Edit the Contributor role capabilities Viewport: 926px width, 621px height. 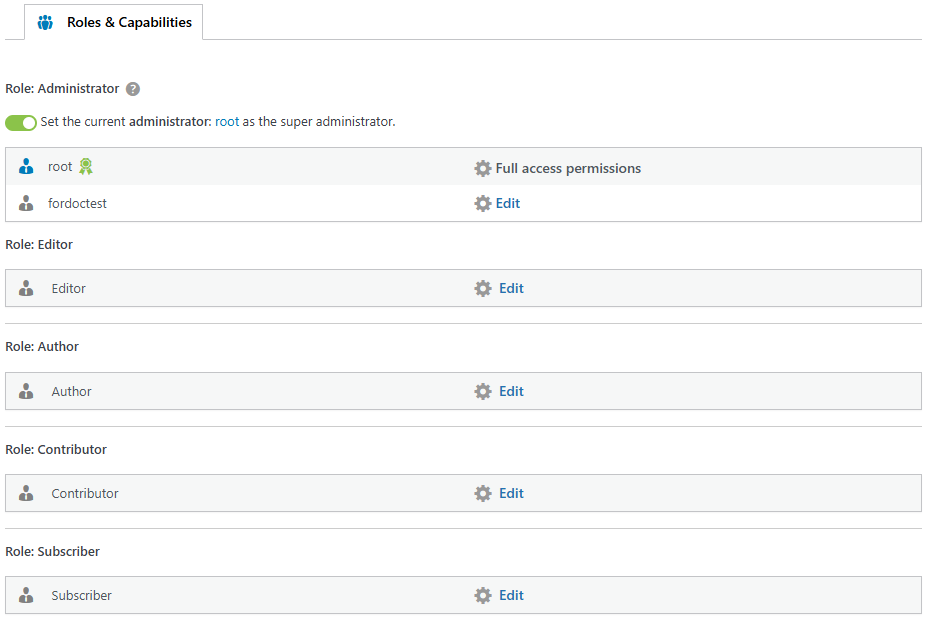coord(511,493)
